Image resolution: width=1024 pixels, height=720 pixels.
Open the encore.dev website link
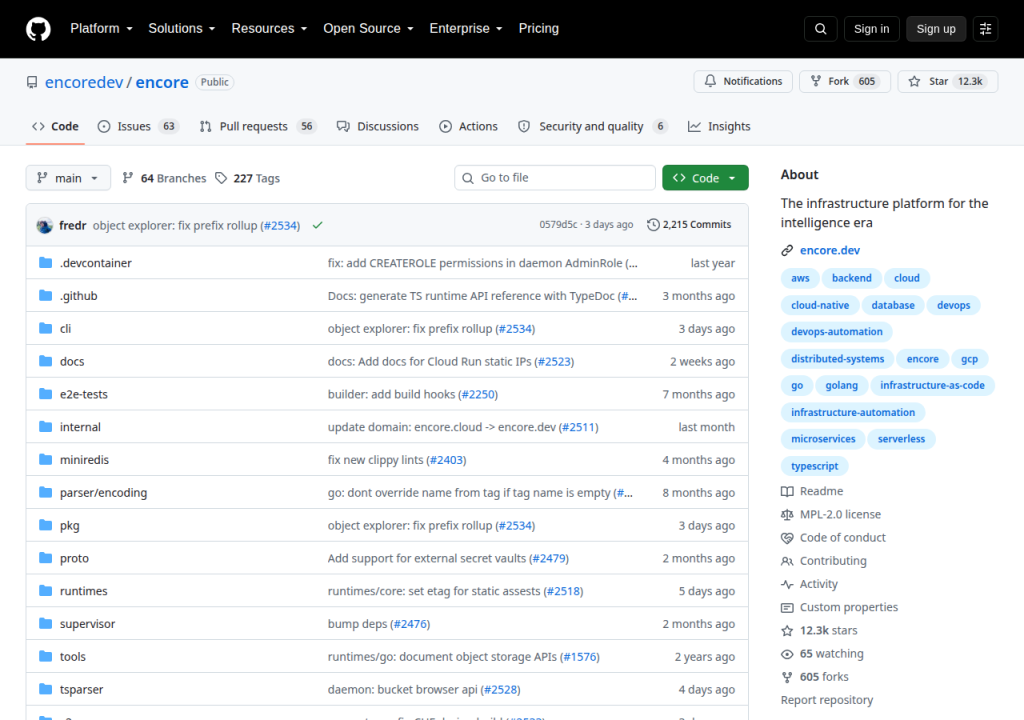829,250
